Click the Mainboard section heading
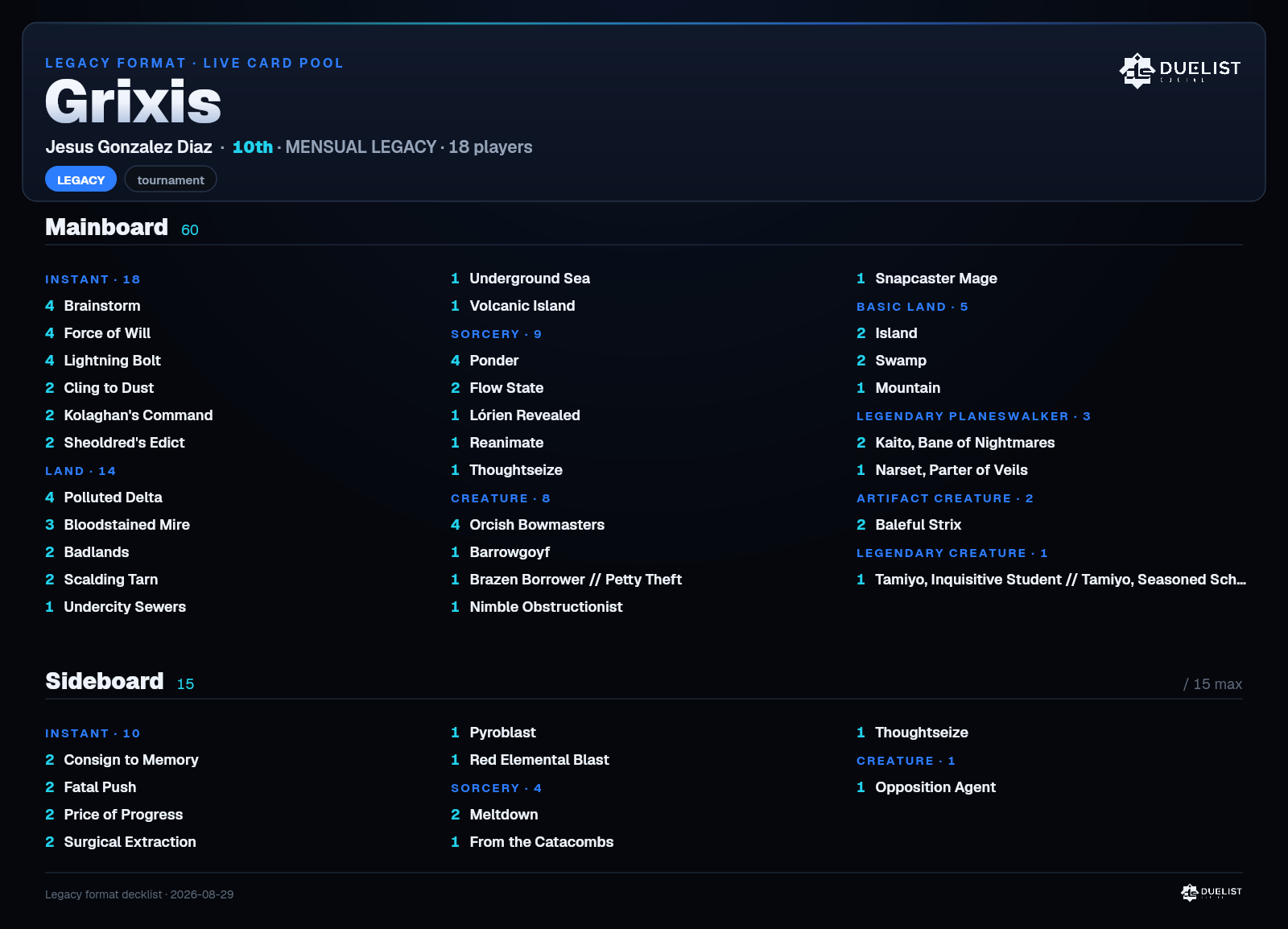1288x929 pixels. 106,227
